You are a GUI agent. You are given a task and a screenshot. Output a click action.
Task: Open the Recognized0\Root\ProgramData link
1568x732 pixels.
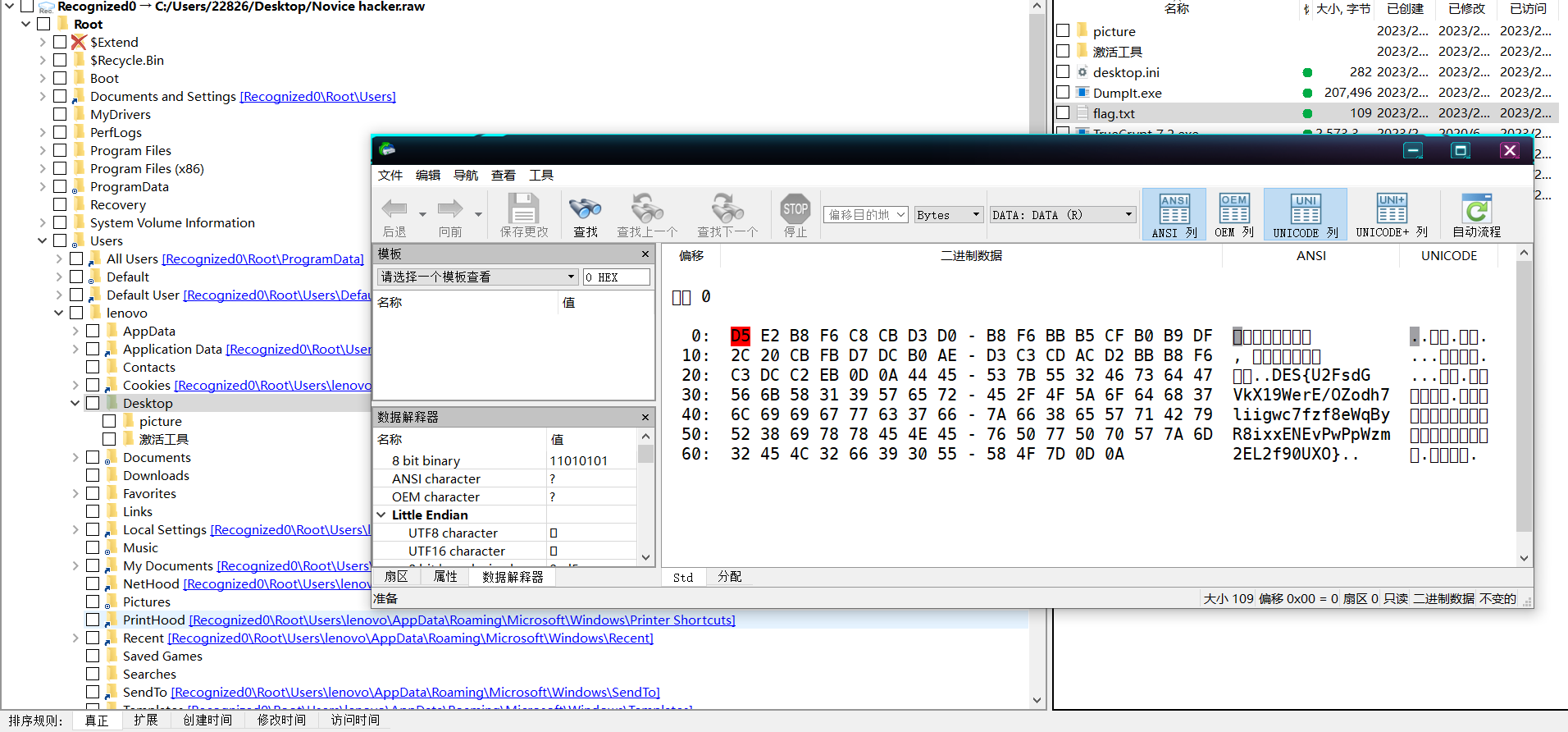tap(262, 258)
